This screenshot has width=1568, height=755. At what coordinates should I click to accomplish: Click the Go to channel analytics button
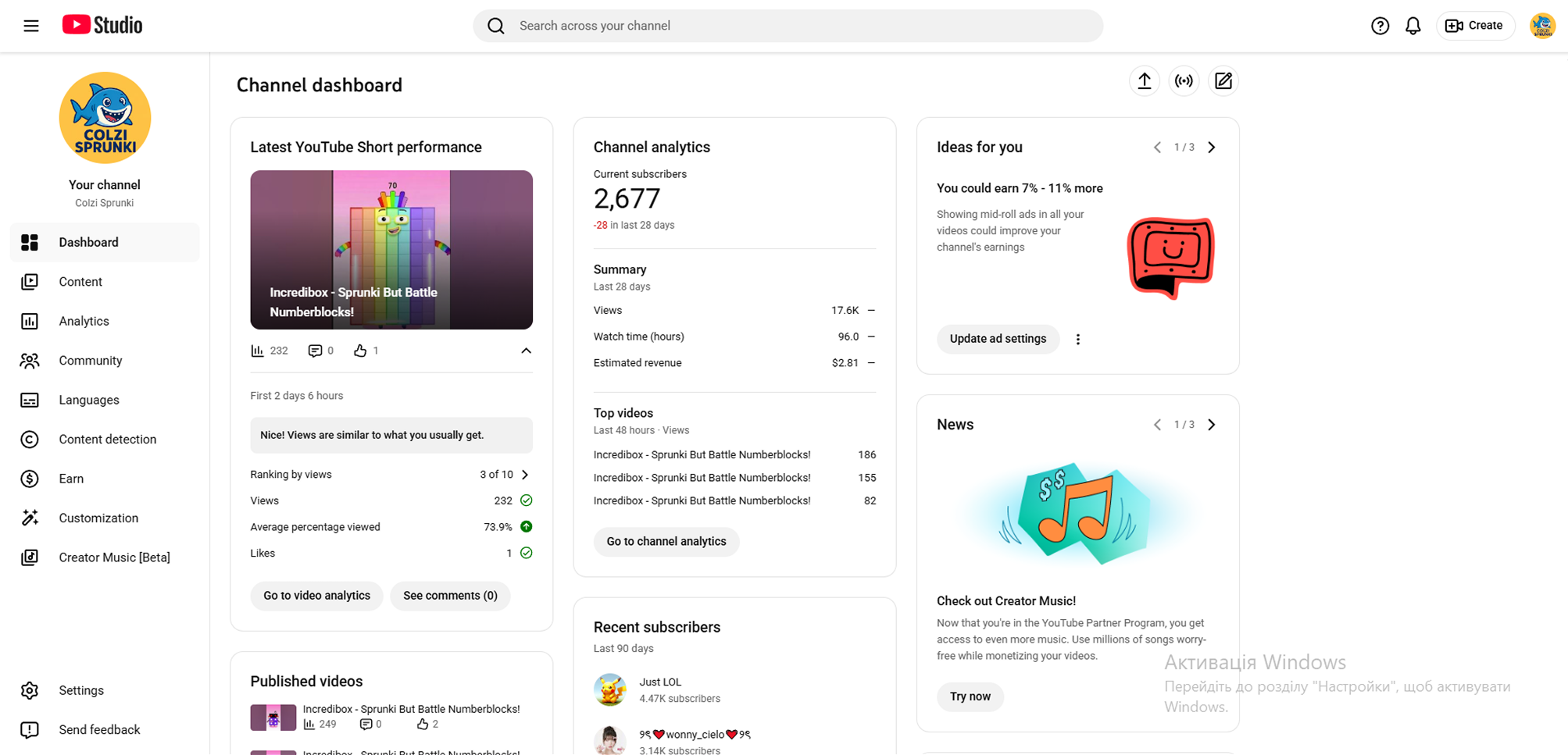666,542
